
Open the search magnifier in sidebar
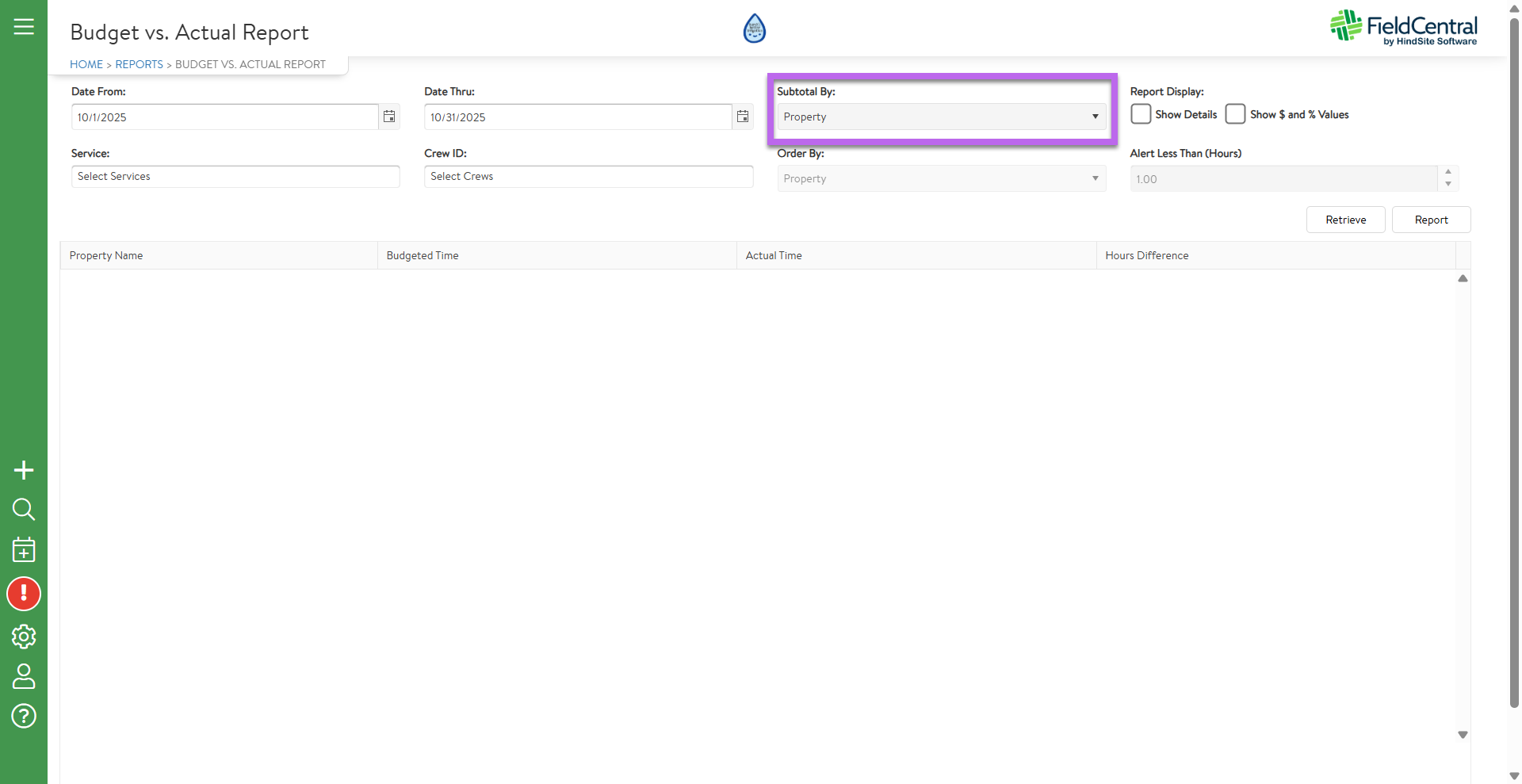[24, 509]
